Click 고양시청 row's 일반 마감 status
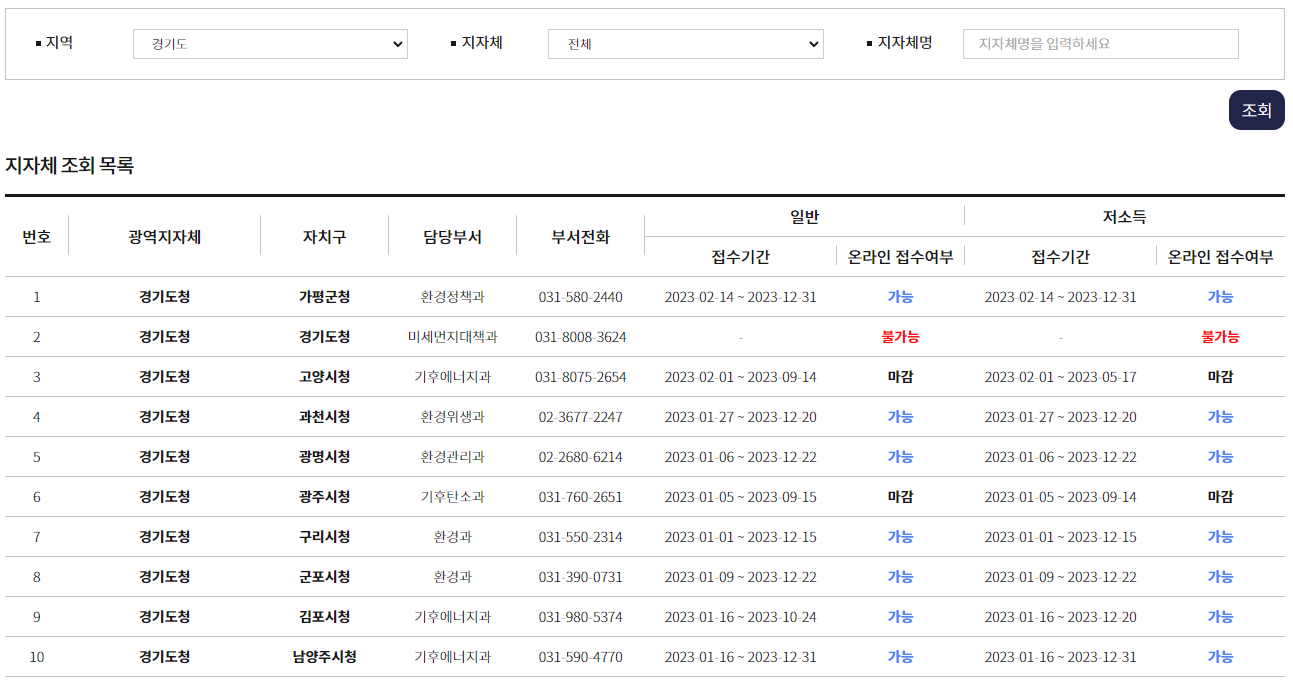This screenshot has width=1293, height=684. coord(900,377)
